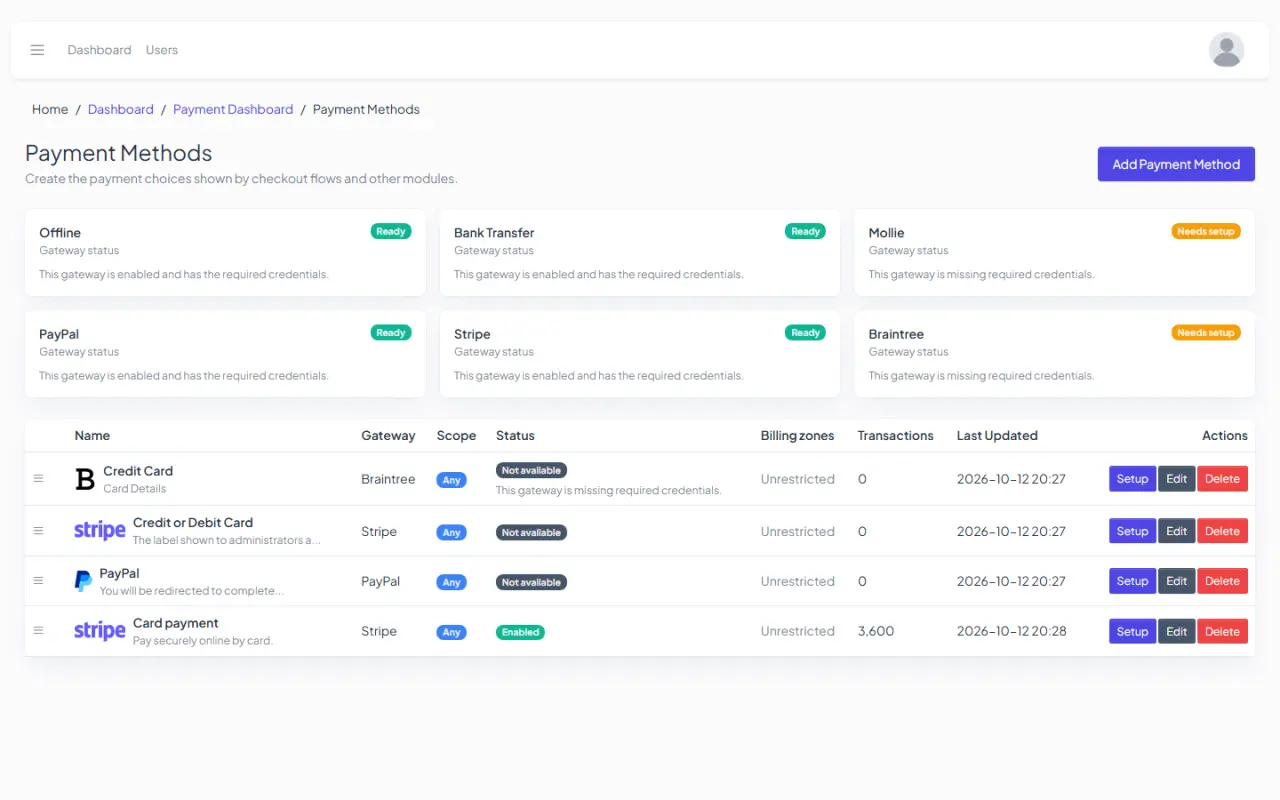Edit the PayPal payment method
The width and height of the screenshot is (1280, 800).
tap(1177, 581)
